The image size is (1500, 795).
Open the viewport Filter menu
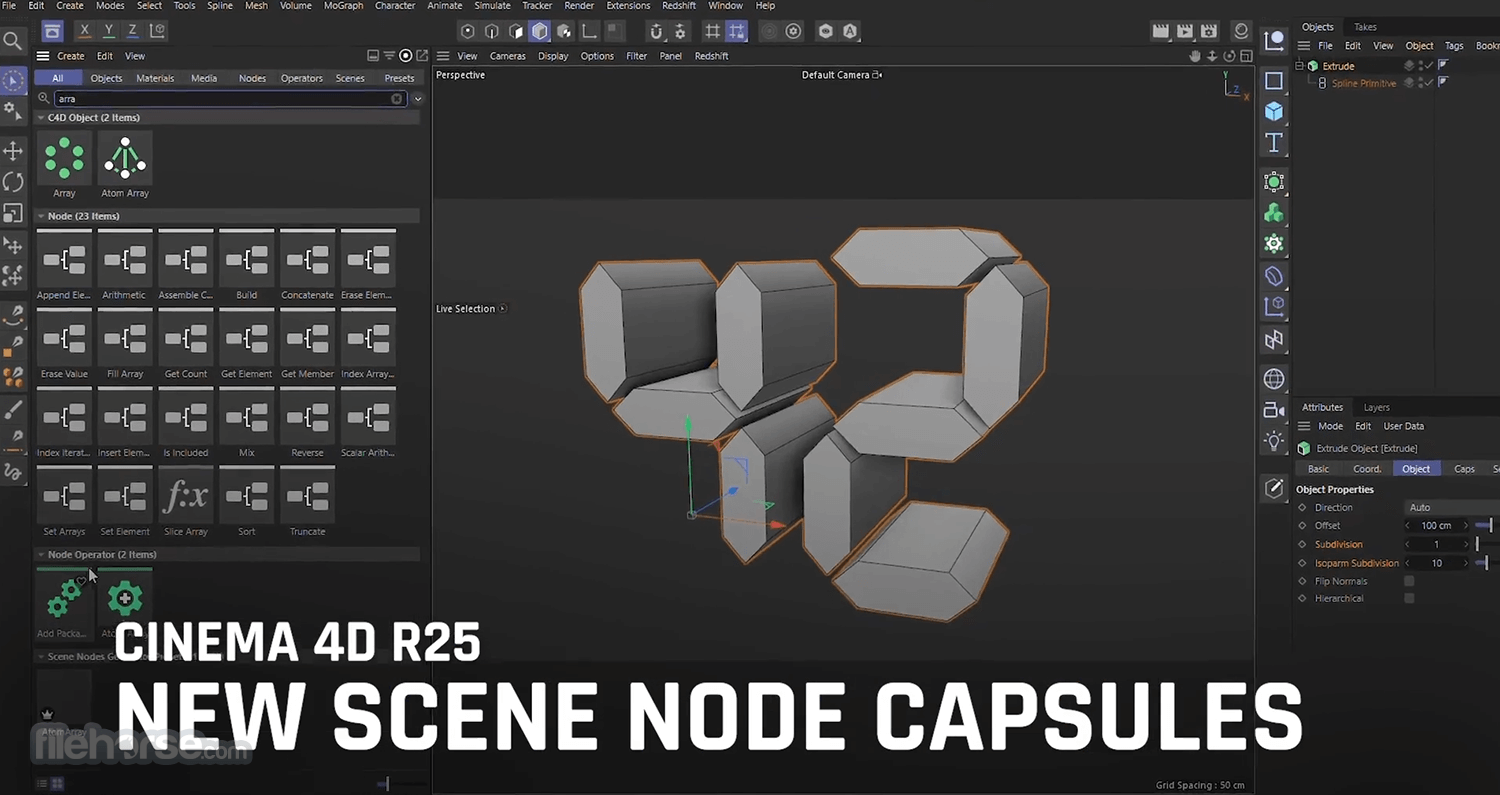[637, 56]
